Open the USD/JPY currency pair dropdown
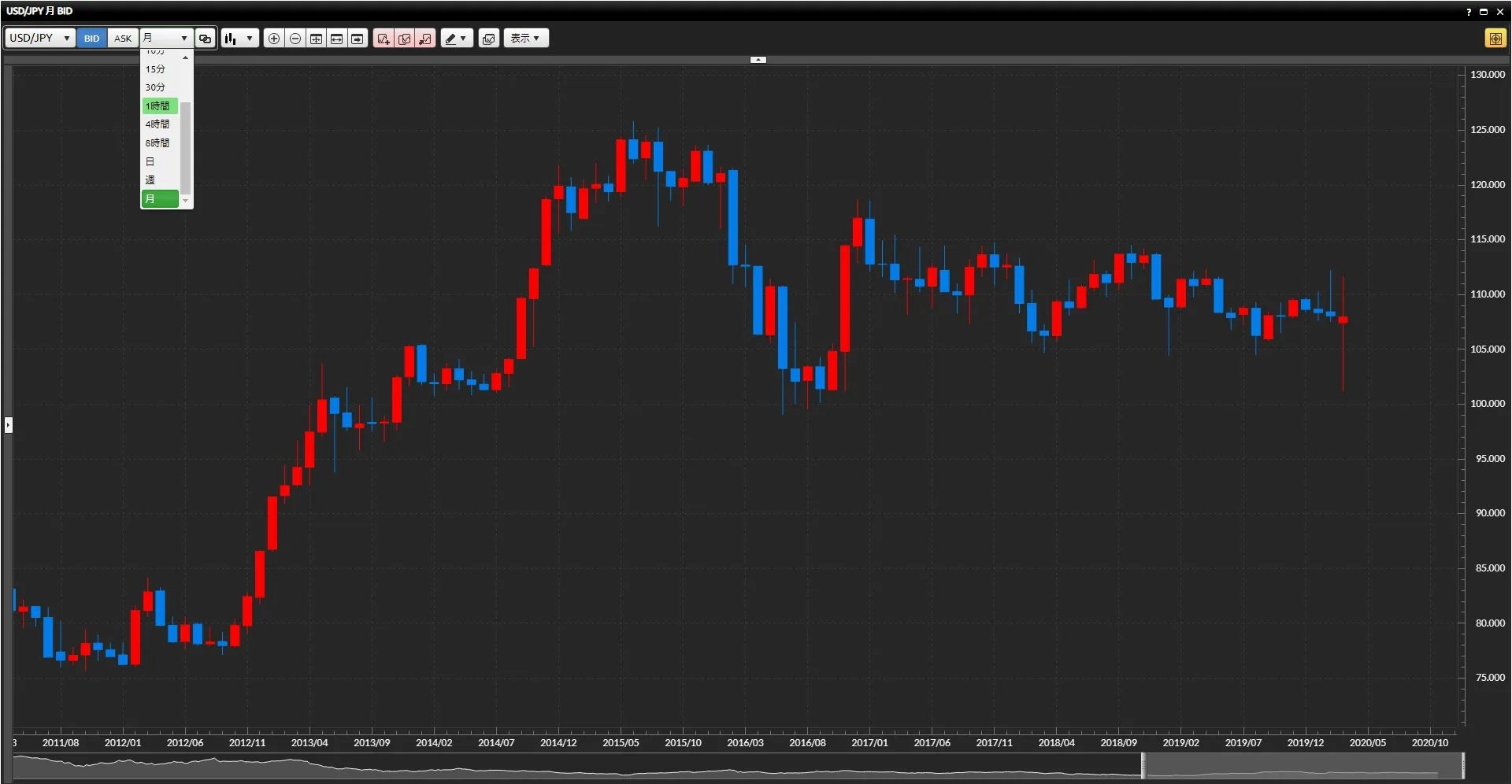The image size is (1512, 784). (x=39, y=39)
